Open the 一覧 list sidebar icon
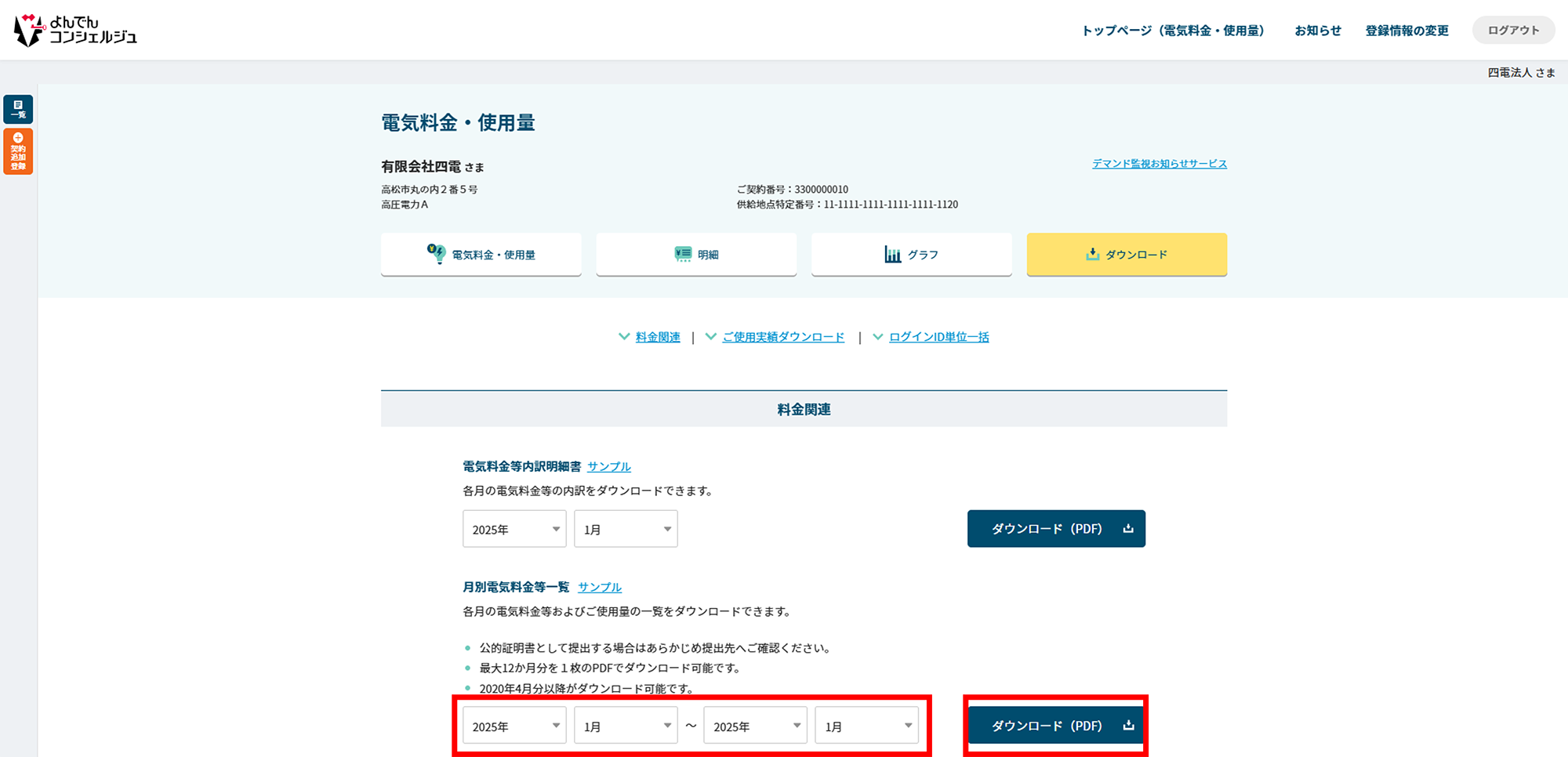This screenshot has height=757, width=1568. click(18, 109)
